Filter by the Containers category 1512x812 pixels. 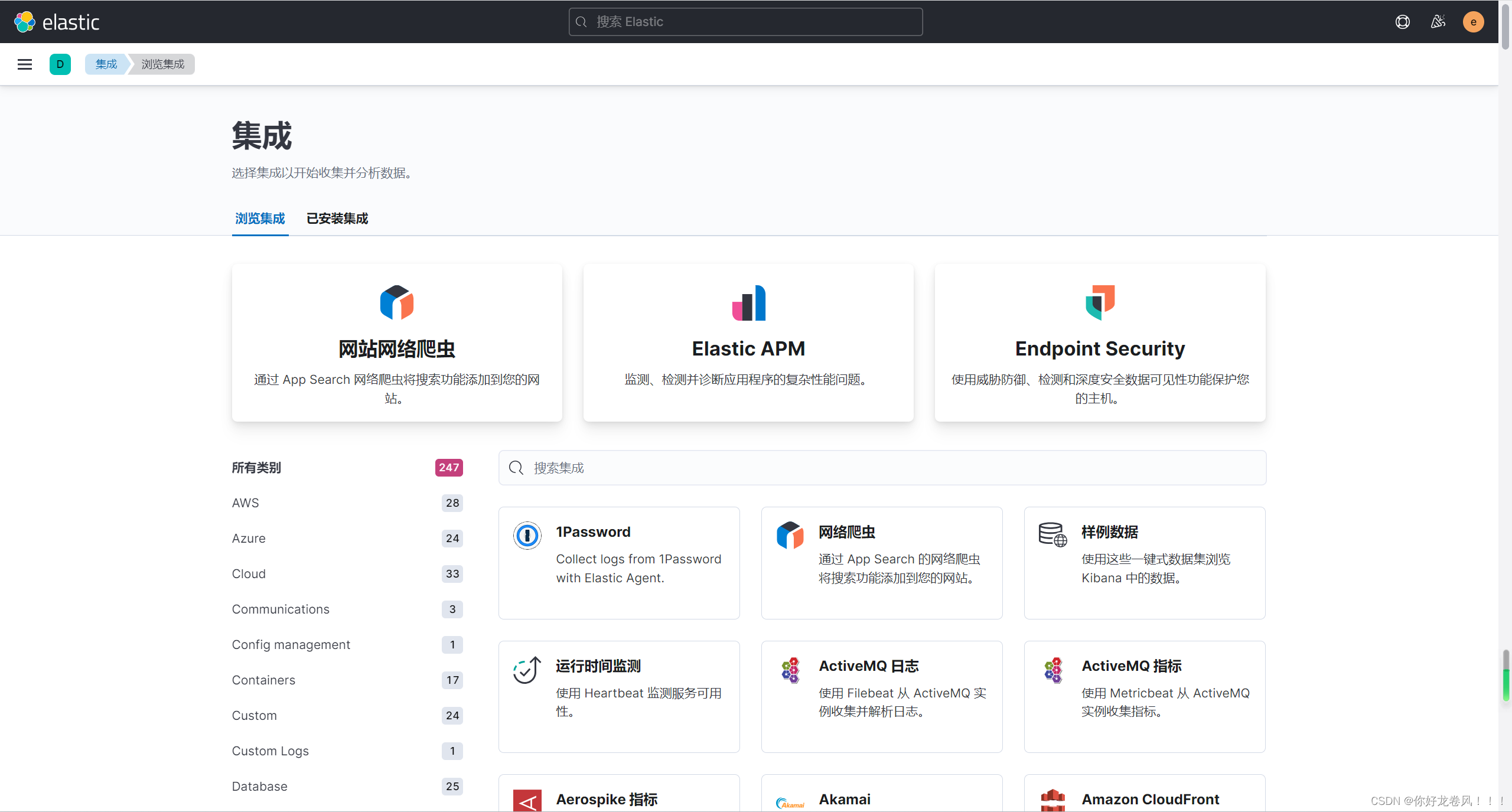coord(263,680)
